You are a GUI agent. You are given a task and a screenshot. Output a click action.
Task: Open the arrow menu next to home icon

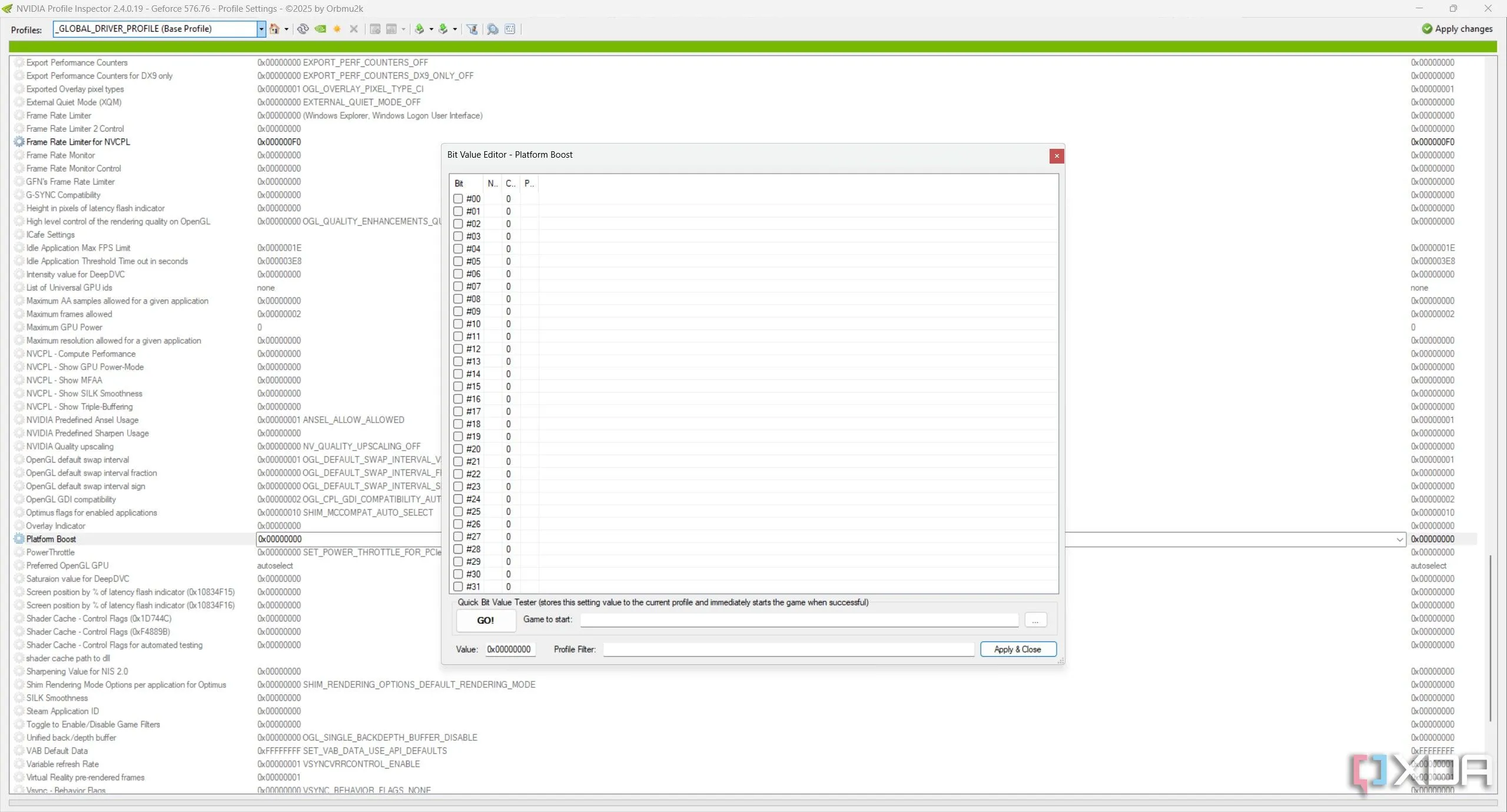pos(287,29)
